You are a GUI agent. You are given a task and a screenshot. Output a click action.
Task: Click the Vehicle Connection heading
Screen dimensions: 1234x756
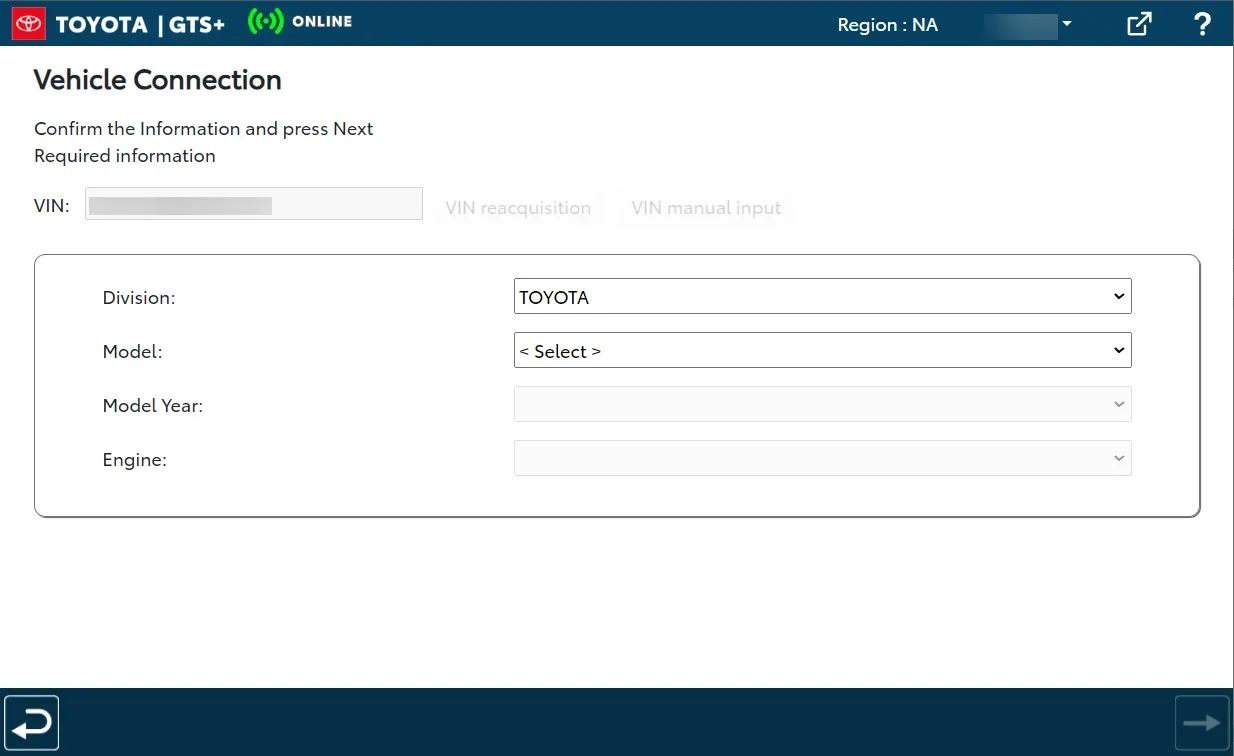[158, 80]
